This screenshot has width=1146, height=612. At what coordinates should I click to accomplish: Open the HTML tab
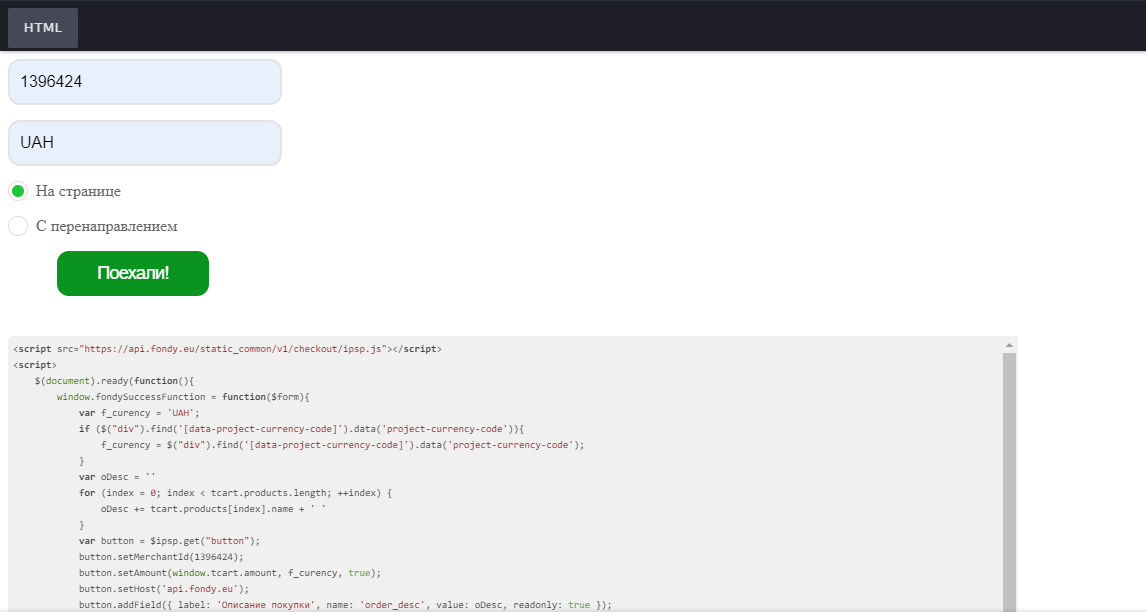coord(42,28)
